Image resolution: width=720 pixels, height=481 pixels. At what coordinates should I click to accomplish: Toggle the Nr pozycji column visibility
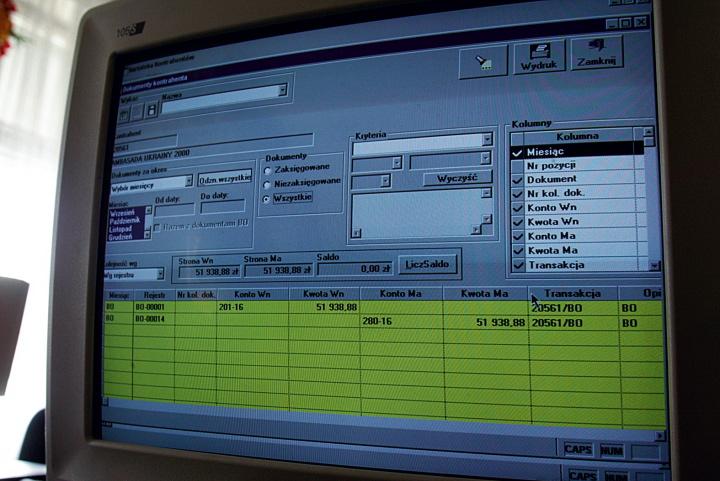517,164
